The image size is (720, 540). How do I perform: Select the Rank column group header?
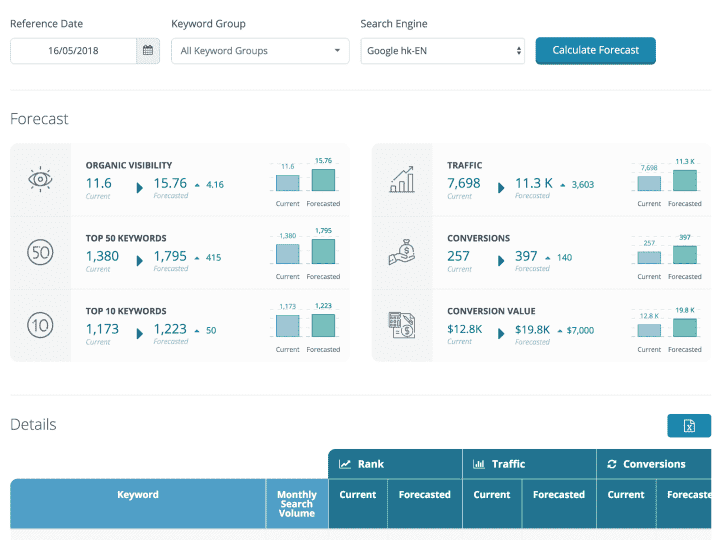point(395,464)
